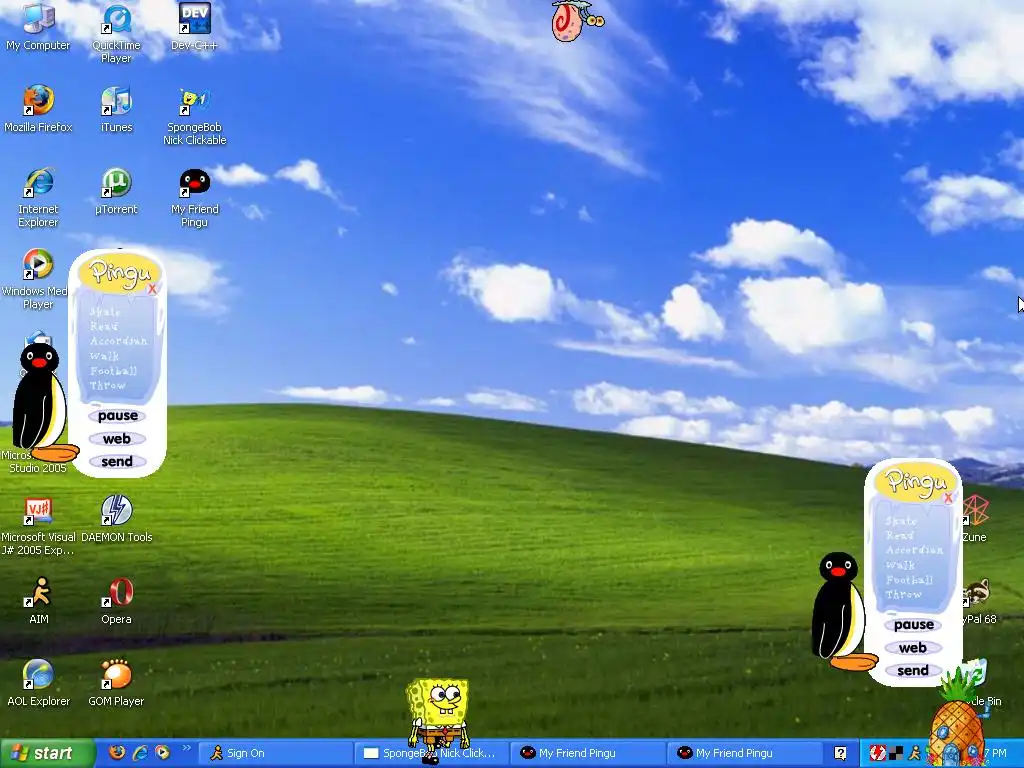Click send on the right Pingu panel
This screenshot has height=768, width=1024.
pyautogui.click(x=913, y=671)
